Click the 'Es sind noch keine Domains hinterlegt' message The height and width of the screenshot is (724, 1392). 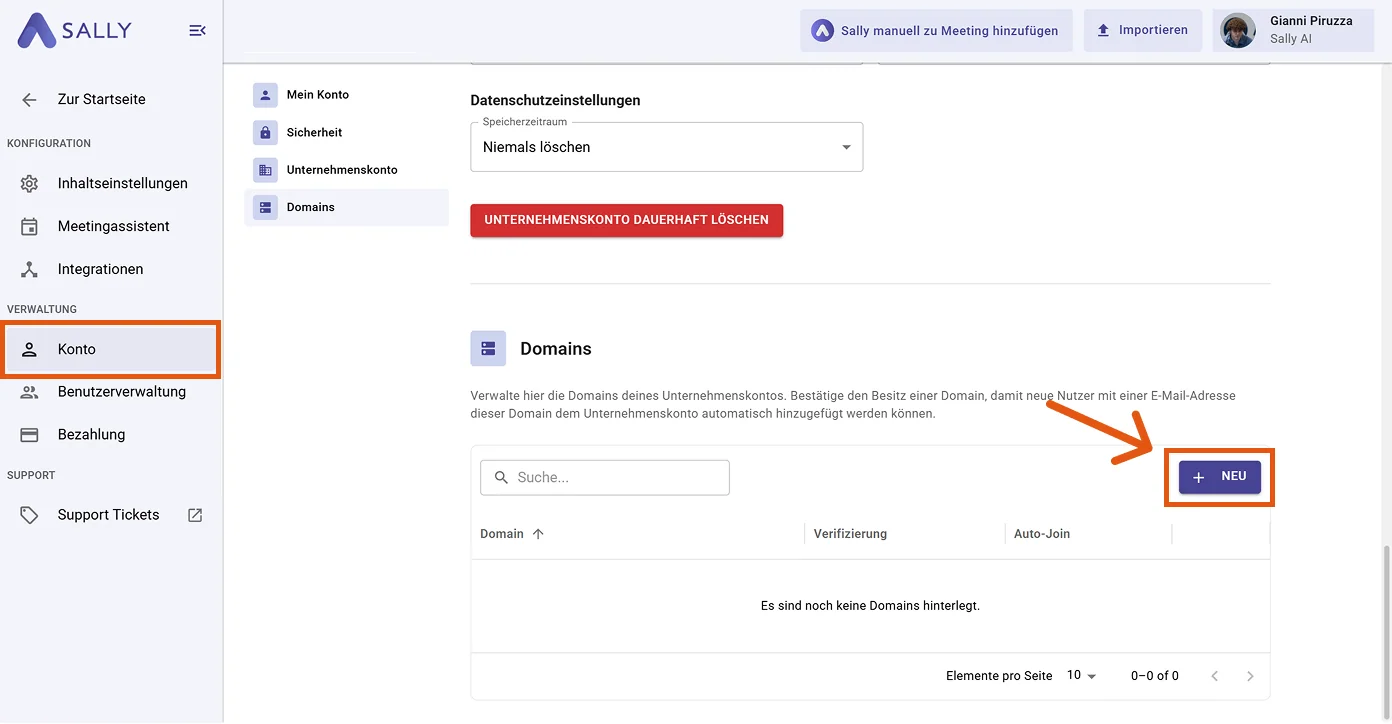point(870,606)
